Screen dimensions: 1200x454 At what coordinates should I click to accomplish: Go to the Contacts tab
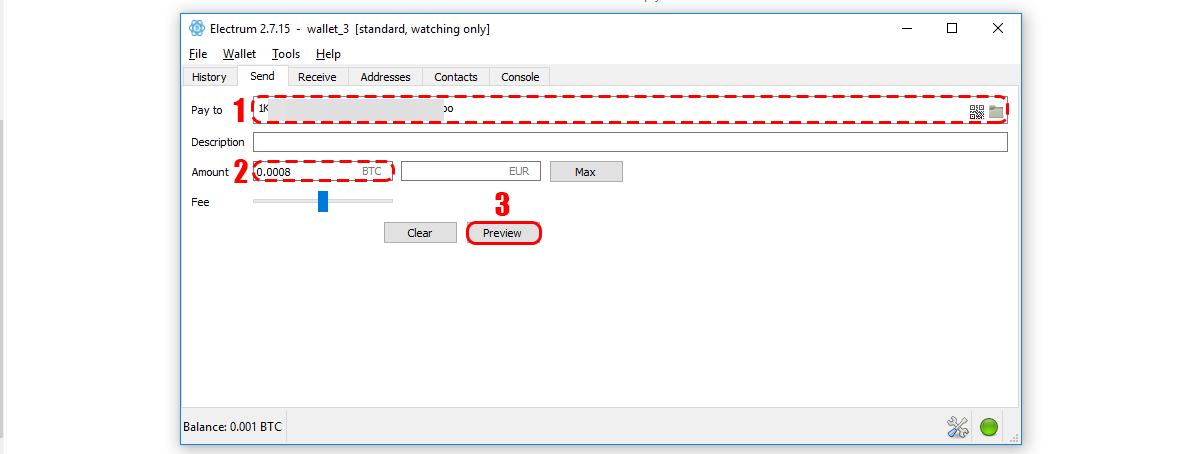[x=456, y=77]
